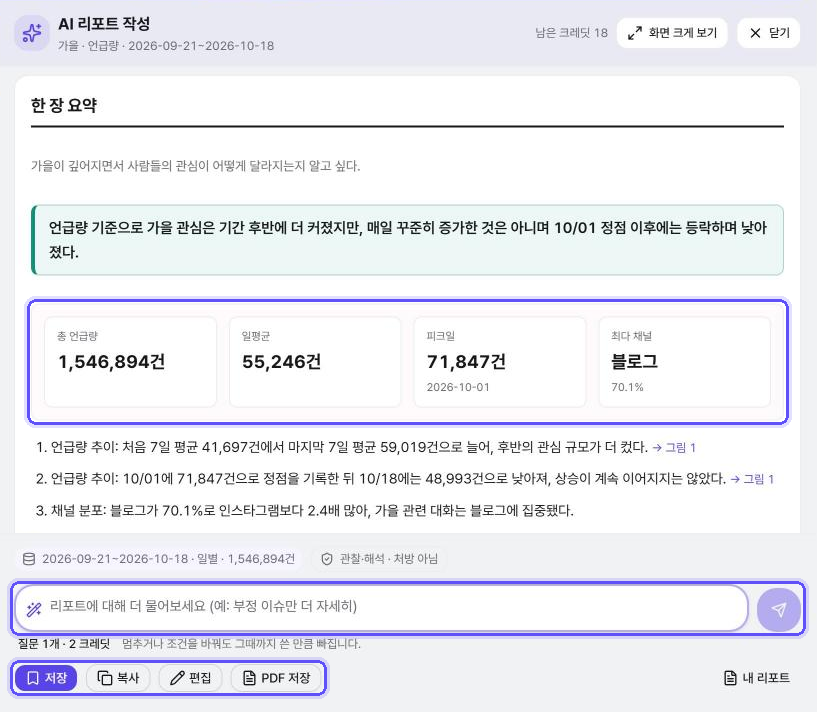This screenshot has height=712, width=817.
Task: Click the highlighted green summary callout
Action: click(x=407, y=240)
